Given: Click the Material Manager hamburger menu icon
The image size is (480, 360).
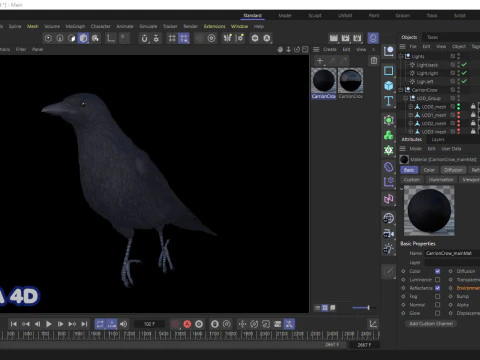Looking at the screenshot, I should [x=316, y=49].
